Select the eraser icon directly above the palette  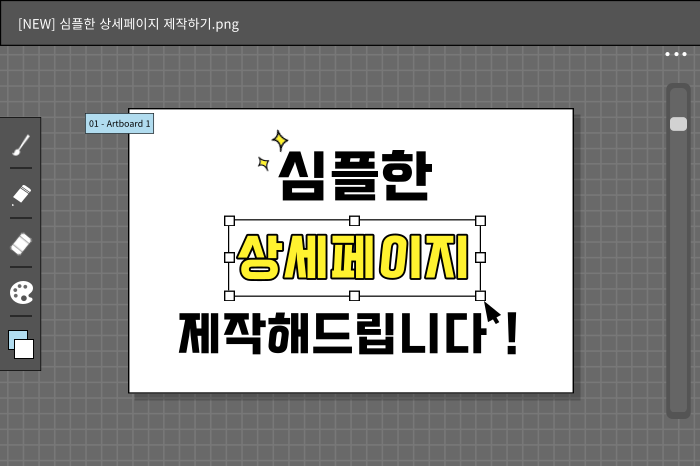(x=20, y=243)
